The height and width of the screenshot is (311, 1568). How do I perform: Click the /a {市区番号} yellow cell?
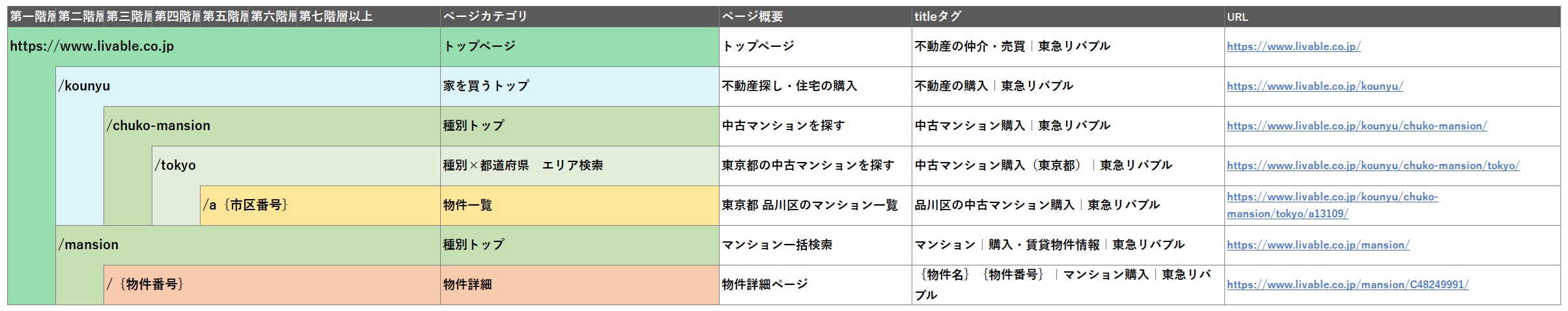[245, 206]
